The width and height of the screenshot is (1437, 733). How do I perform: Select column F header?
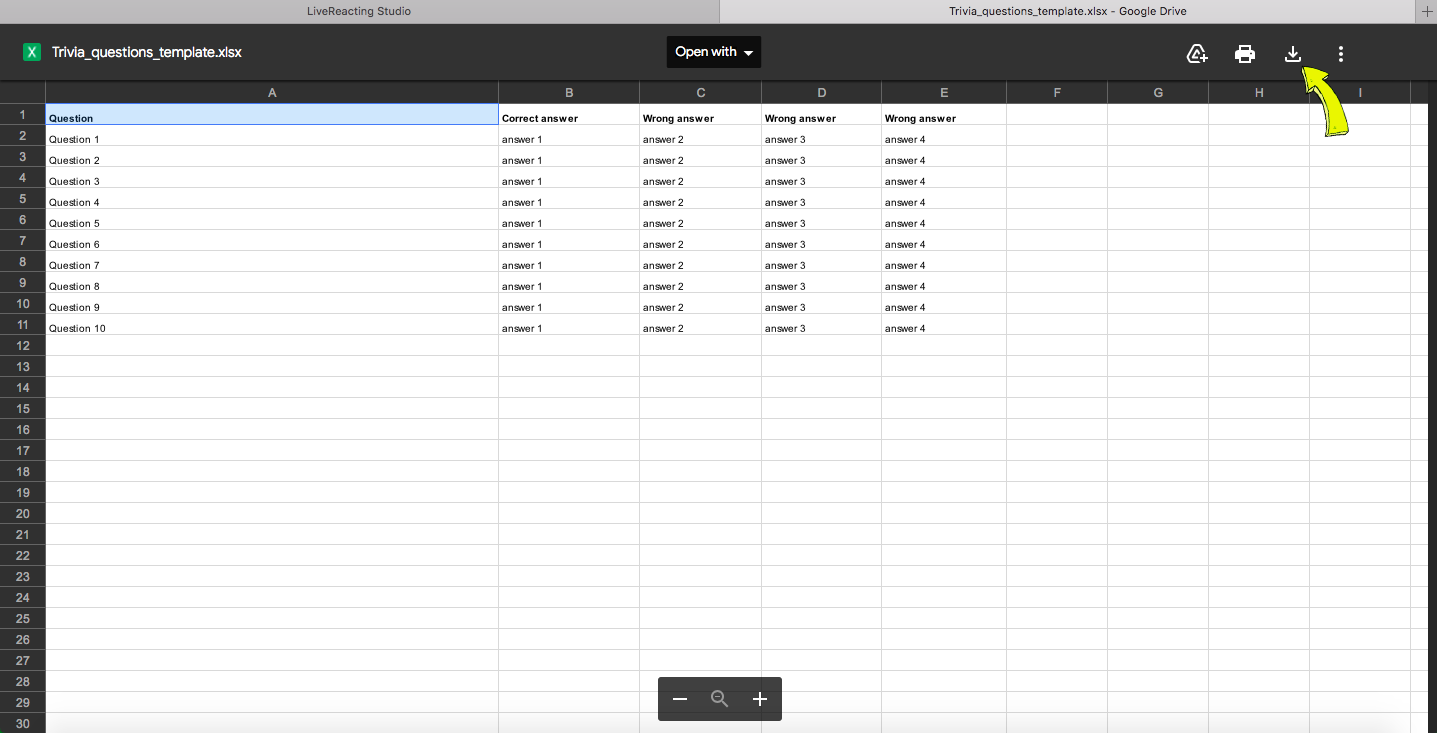(x=1057, y=92)
